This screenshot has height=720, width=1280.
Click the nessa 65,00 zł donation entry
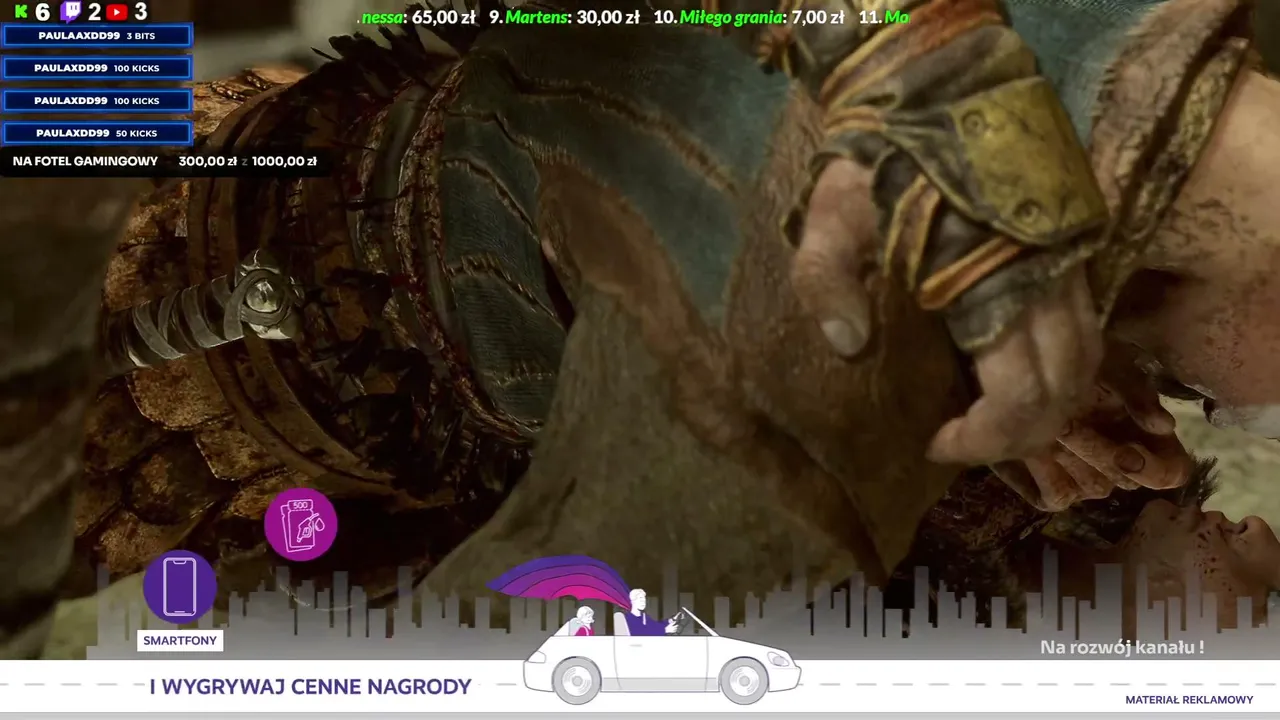[418, 17]
